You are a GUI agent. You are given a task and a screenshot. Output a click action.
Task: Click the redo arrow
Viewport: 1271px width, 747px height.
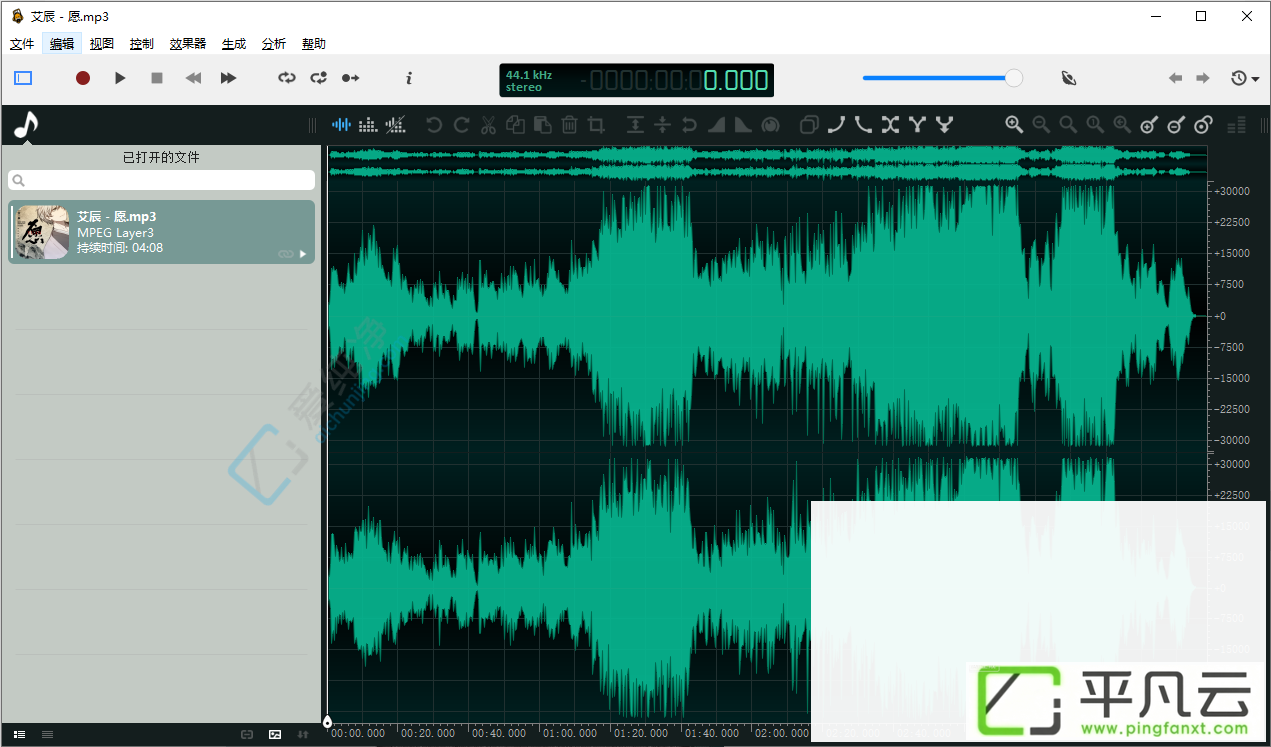coord(461,125)
